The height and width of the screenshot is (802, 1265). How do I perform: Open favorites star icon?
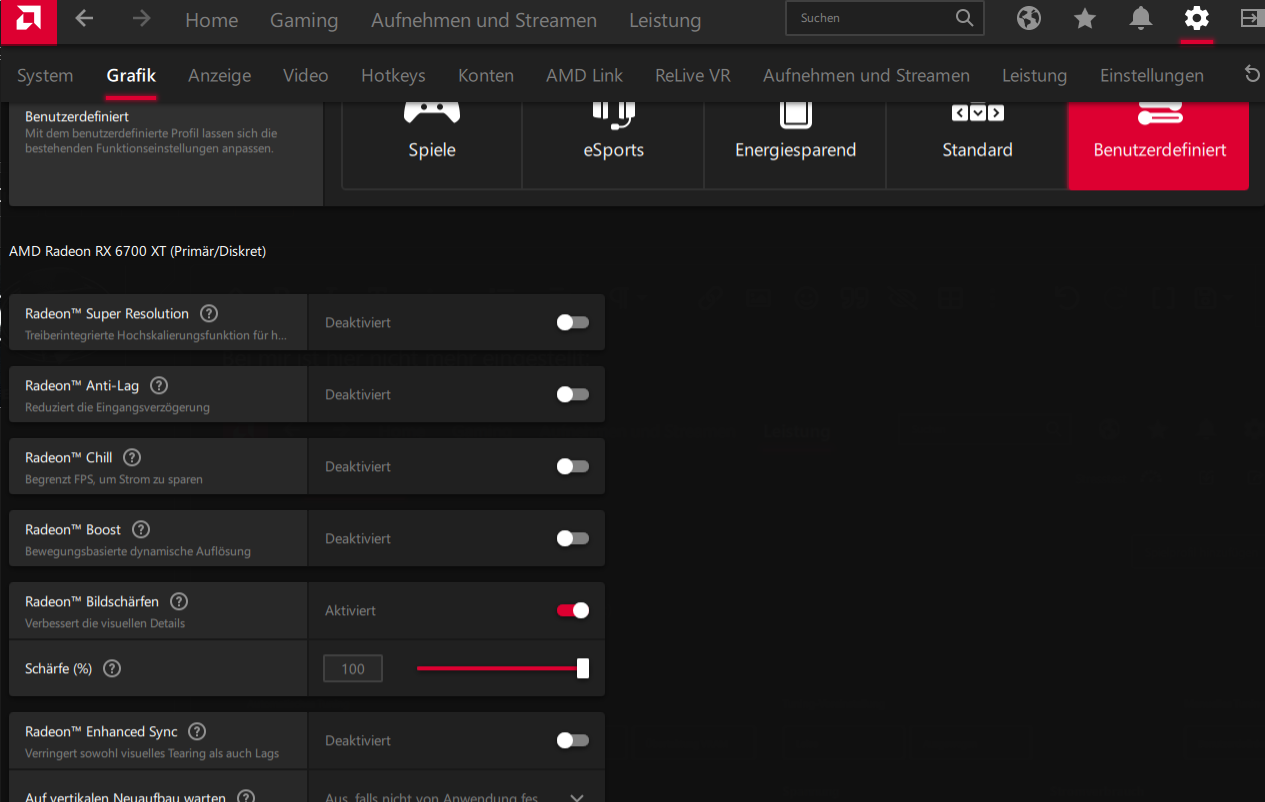pyautogui.click(x=1084, y=18)
